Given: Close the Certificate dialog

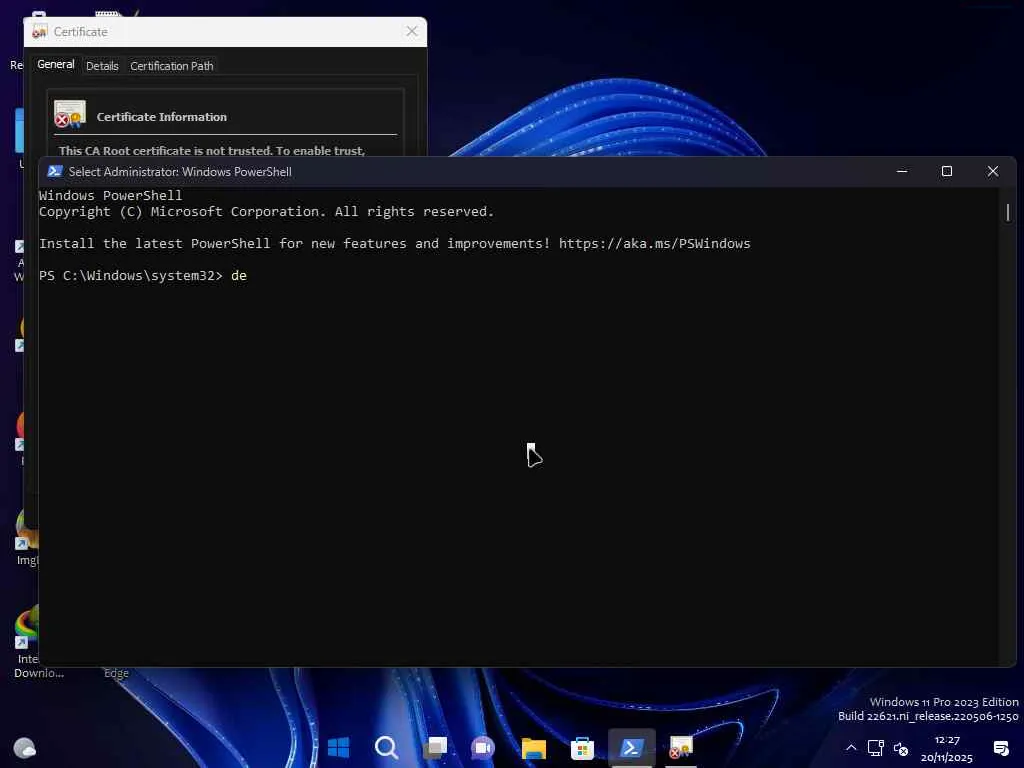Looking at the screenshot, I should [x=411, y=31].
